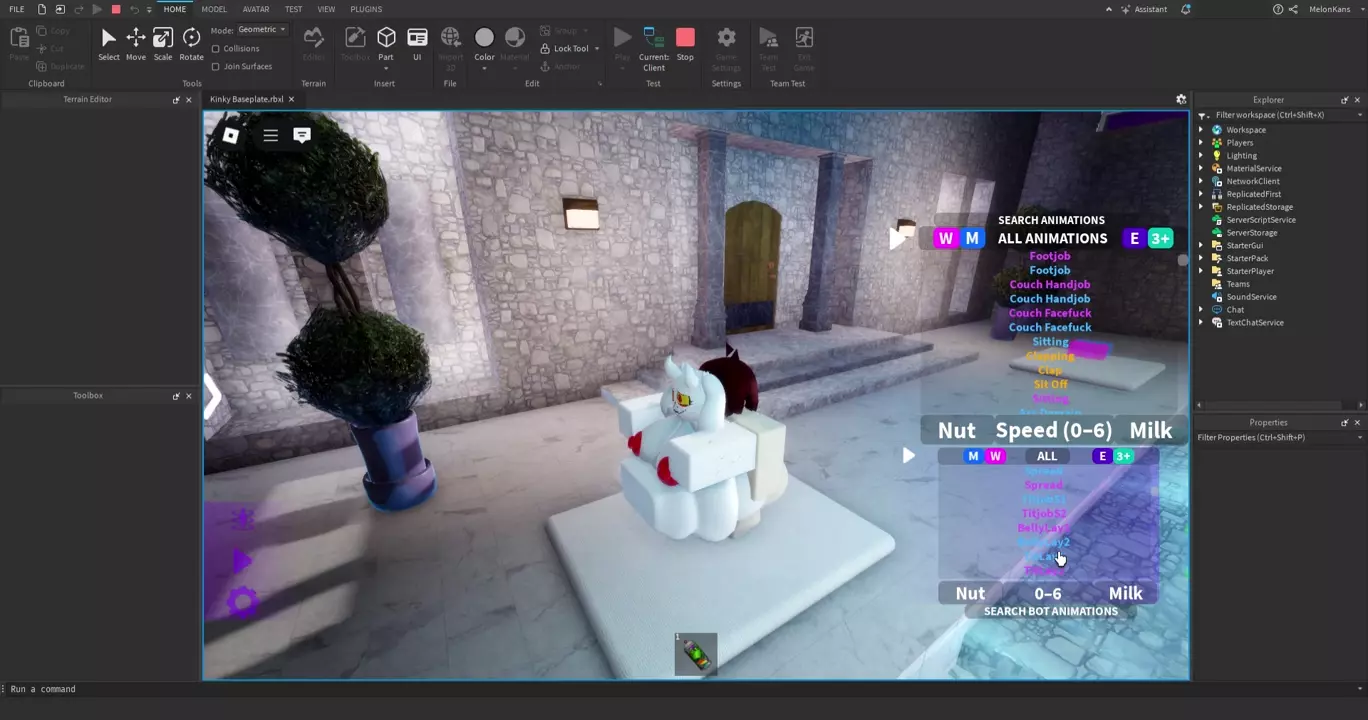The height and width of the screenshot is (720, 1368).
Task: Open the in-game chat icon
Action: pyautogui.click(x=302, y=135)
